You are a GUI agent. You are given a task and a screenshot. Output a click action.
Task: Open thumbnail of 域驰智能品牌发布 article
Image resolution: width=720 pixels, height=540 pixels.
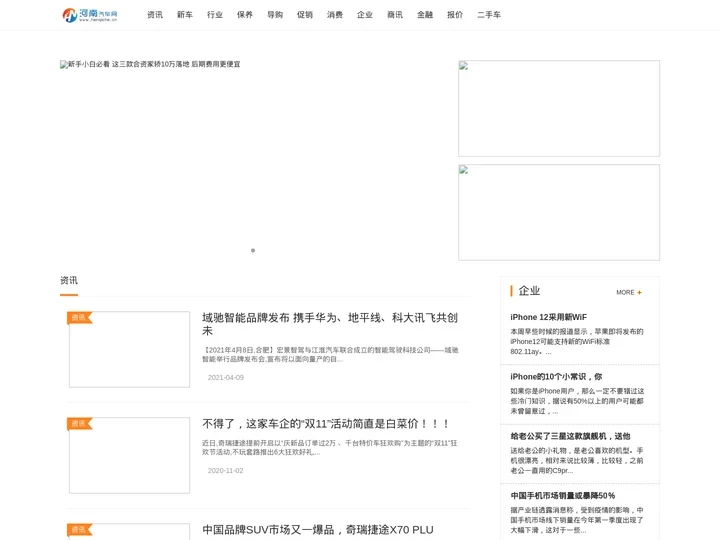pyautogui.click(x=129, y=349)
